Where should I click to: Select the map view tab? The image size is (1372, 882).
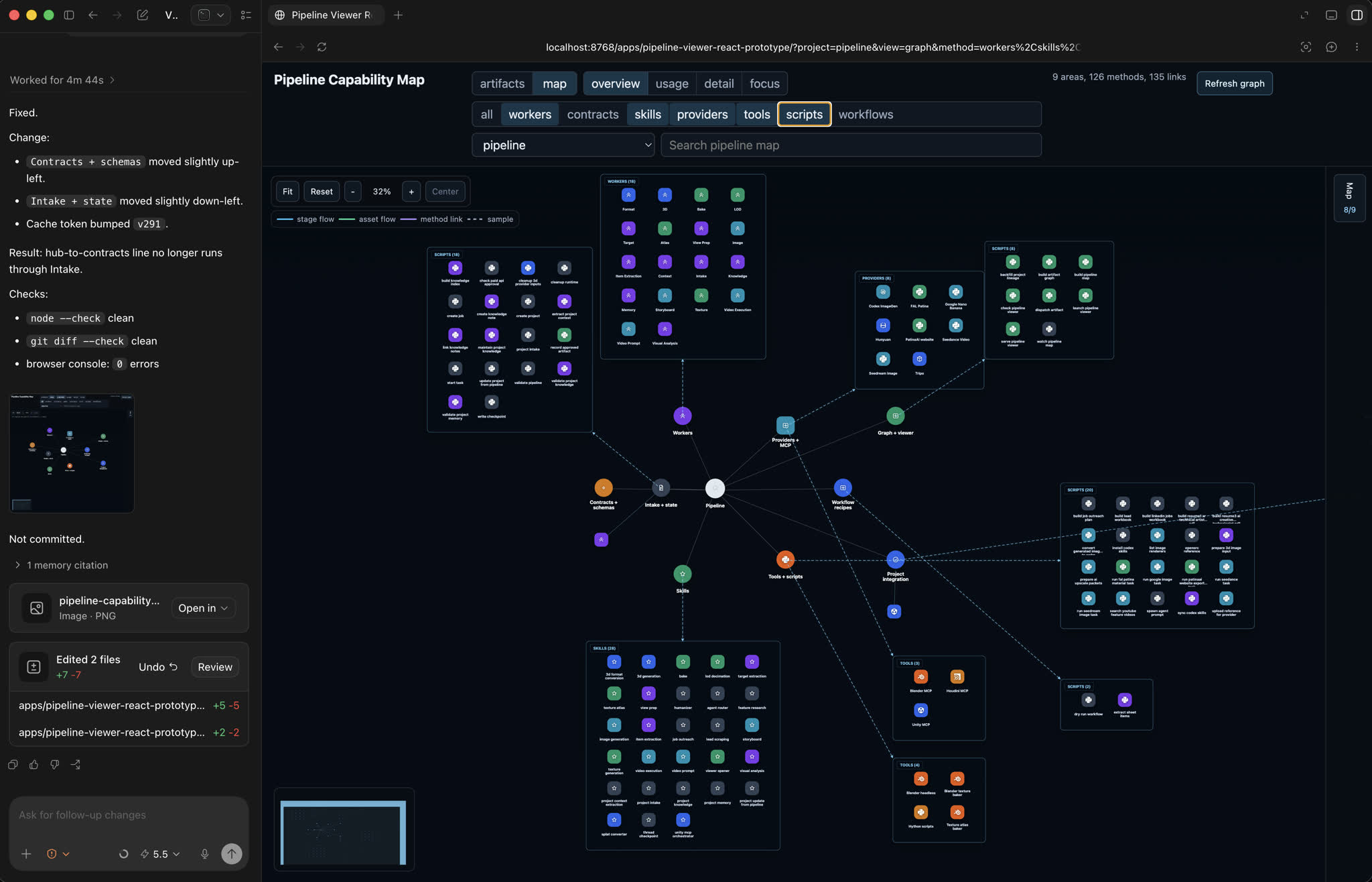point(554,84)
